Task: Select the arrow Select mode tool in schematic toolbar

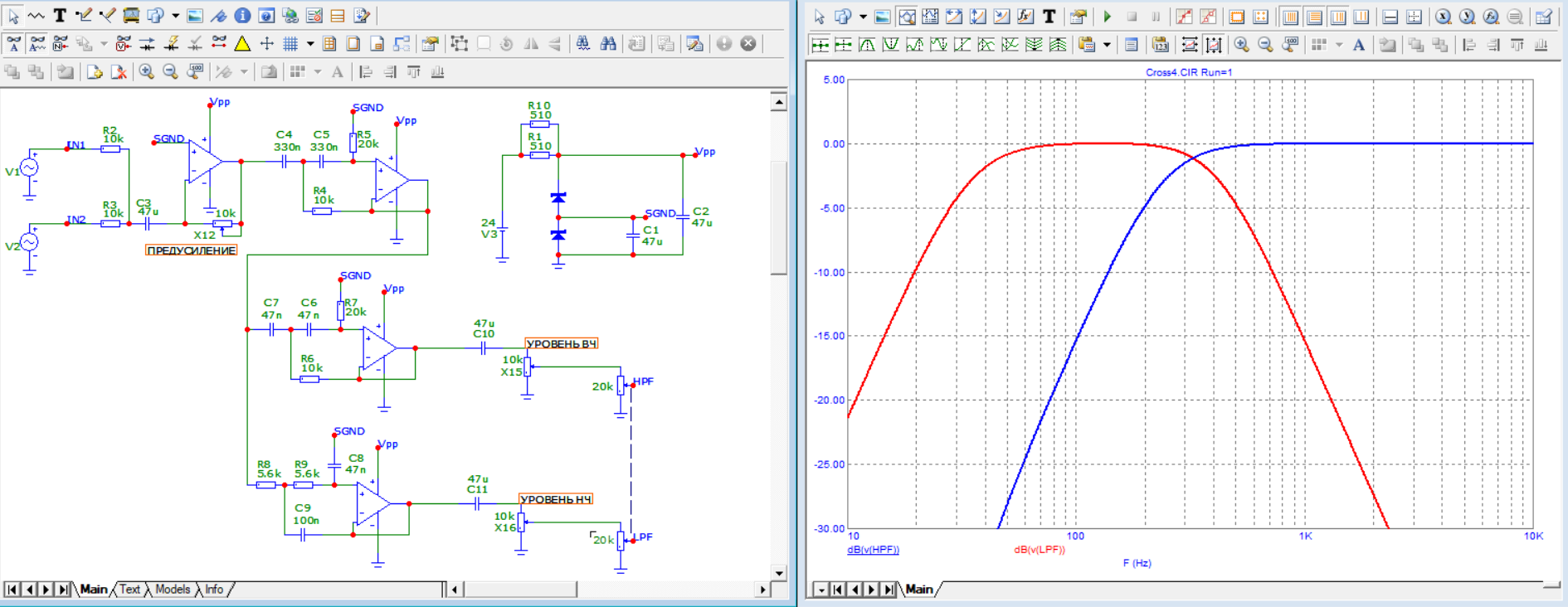Action: (x=13, y=16)
